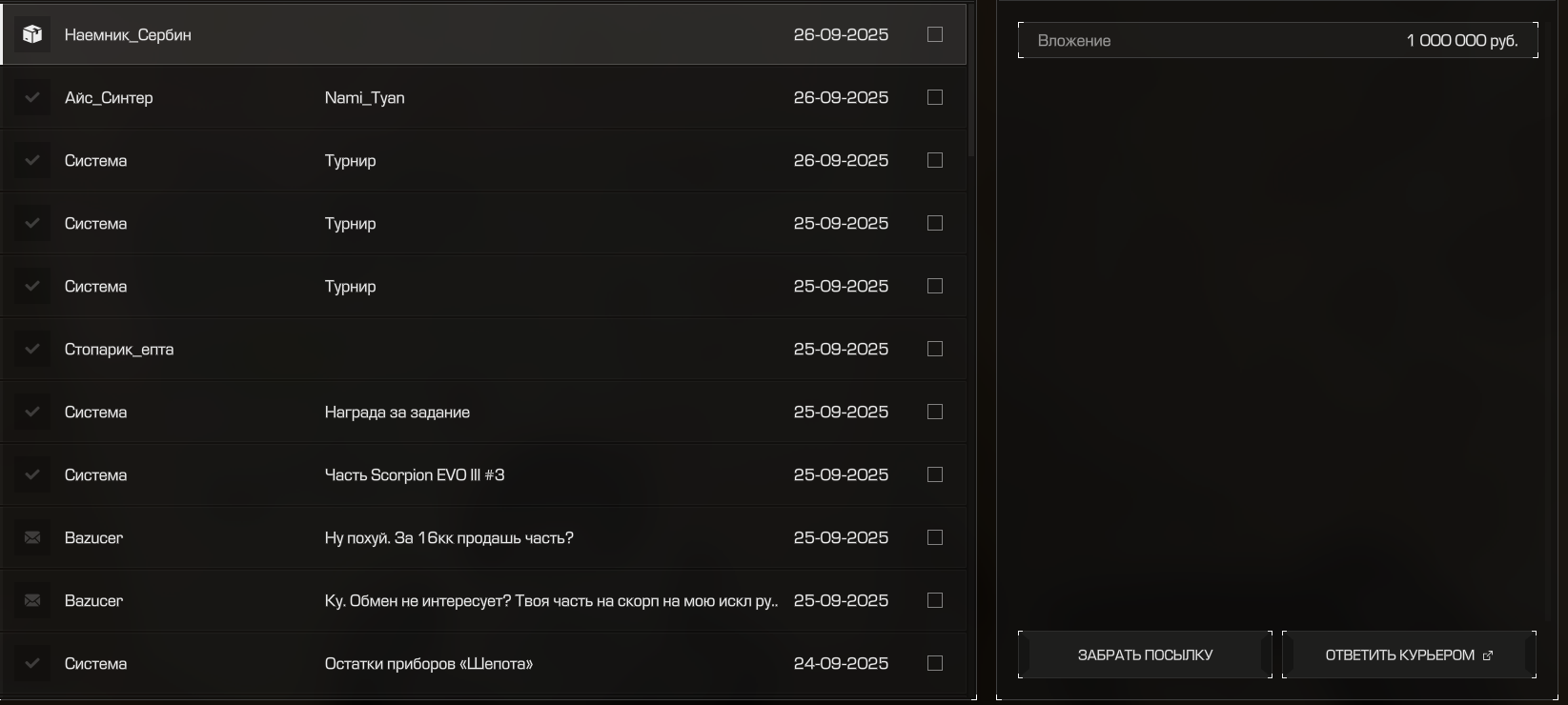This screenshot has height=705, width=1568.
Task: Check the box for Награда за задание
Action: tap(935, 412)
